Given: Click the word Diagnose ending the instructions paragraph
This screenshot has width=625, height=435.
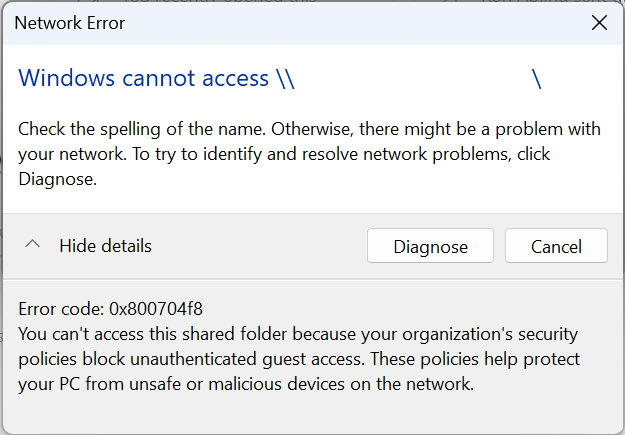Looking at the screenshot, I should [x=57, y=179].
